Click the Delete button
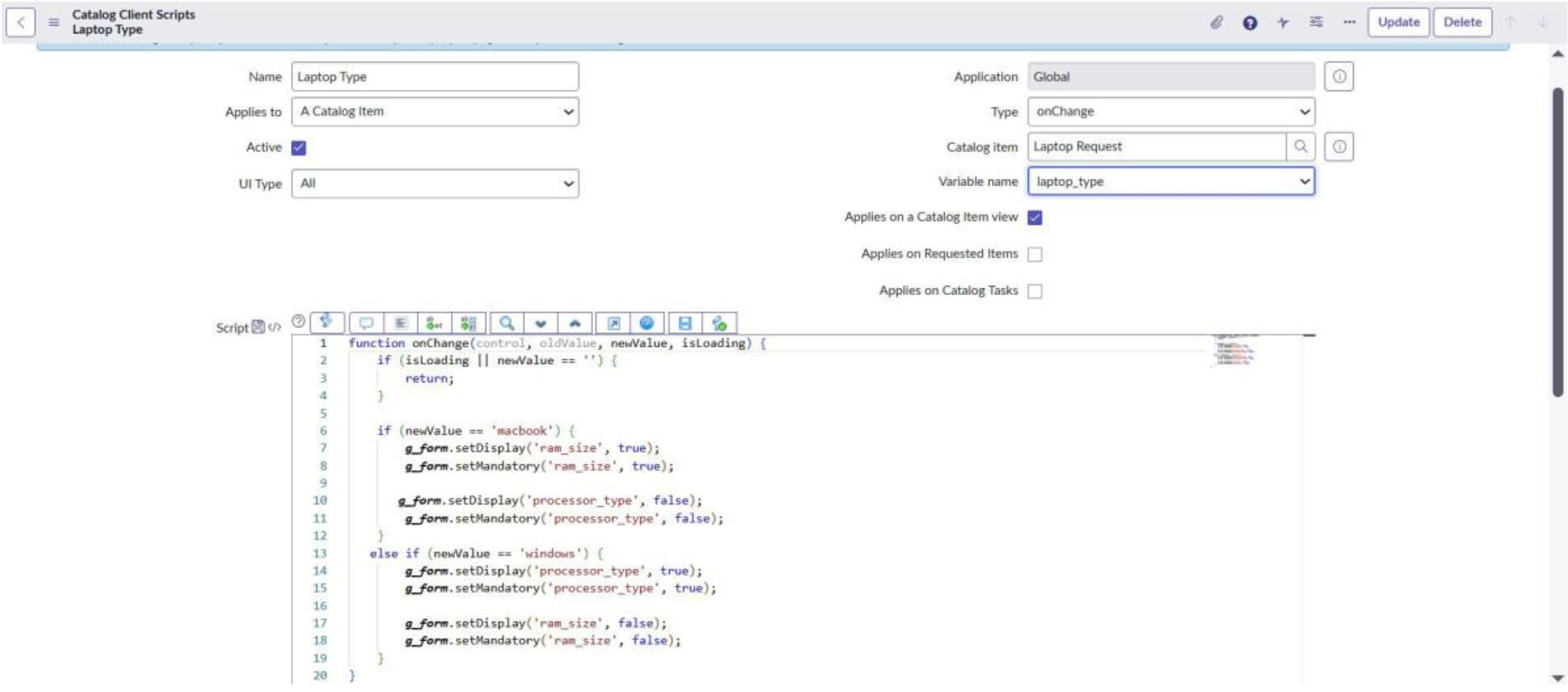 pos(1462,23)
